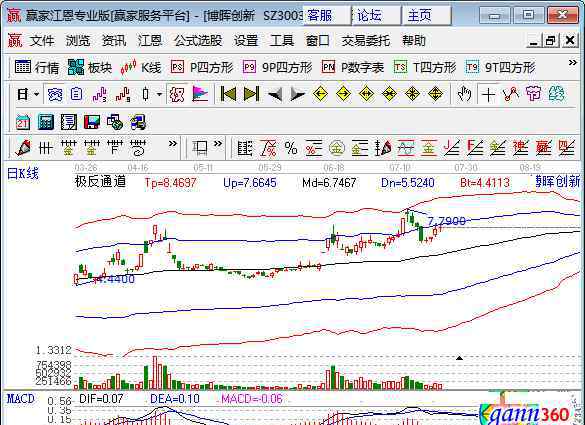Click the yellow diamond four-way arrows icon
Image resolution: width=585 pixels, height=425 pixels.
click(412, 94)
